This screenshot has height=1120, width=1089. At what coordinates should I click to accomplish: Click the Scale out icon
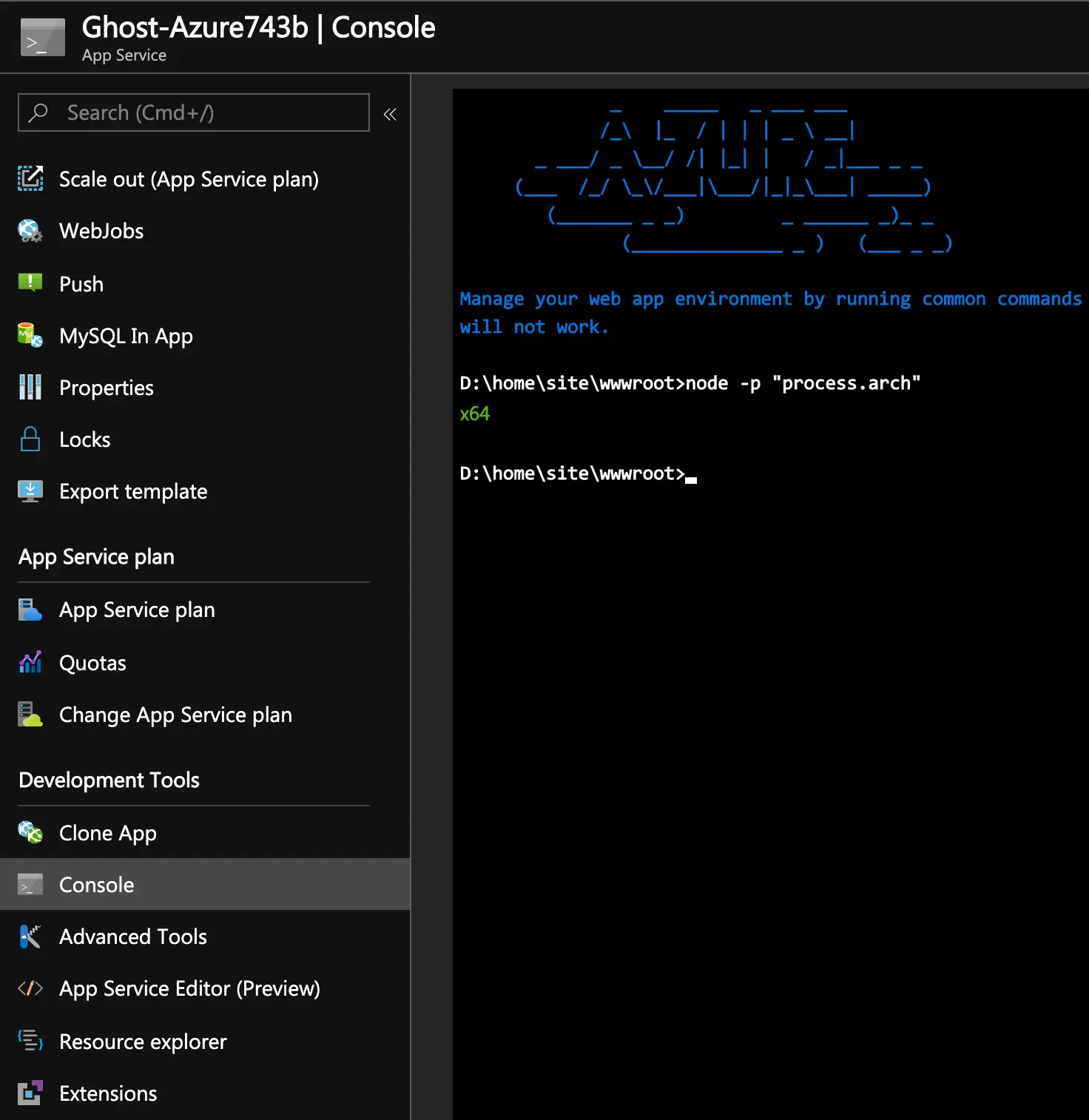(30, 178)
